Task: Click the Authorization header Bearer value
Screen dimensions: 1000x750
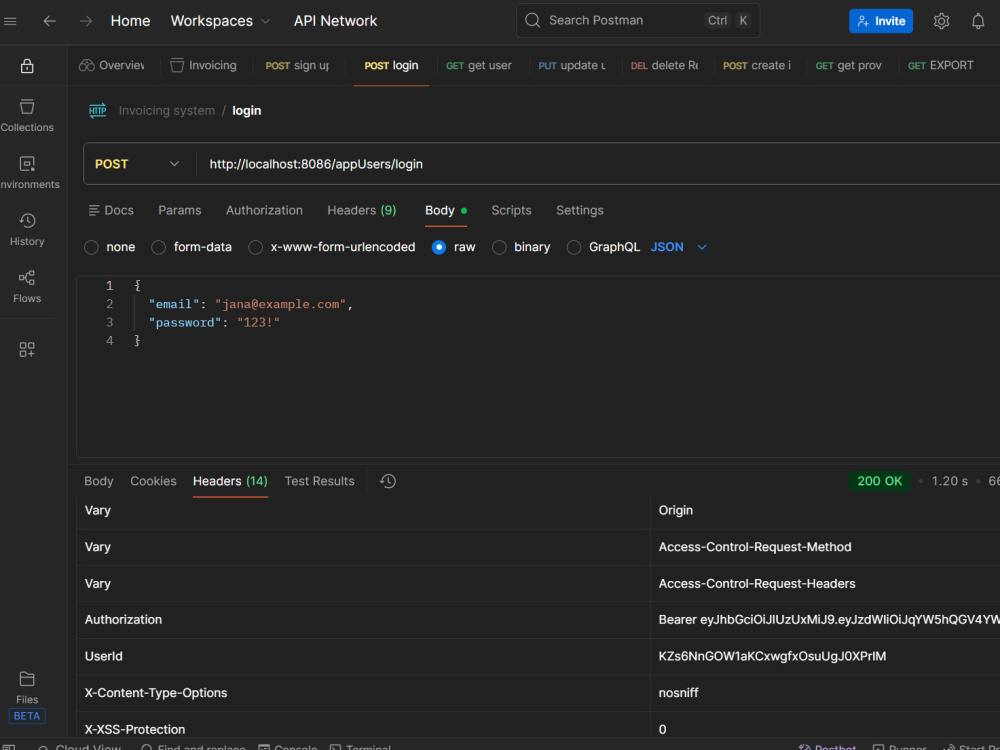Action: point(829,619)
